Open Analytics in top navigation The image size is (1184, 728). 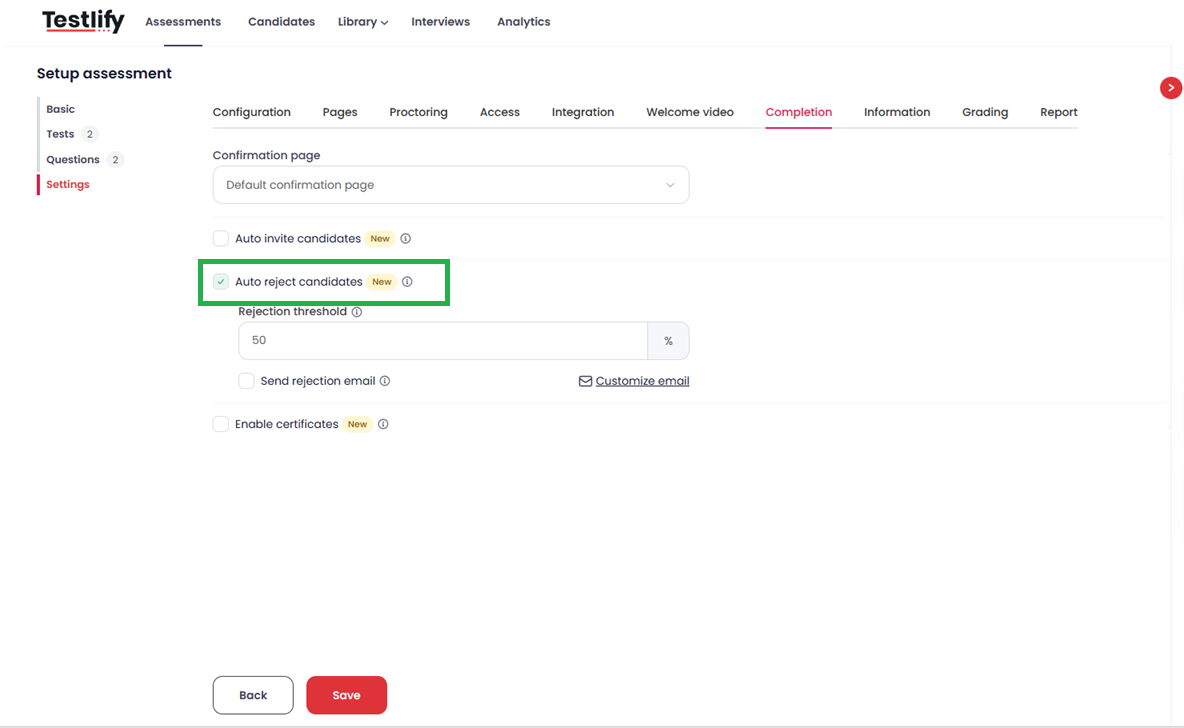pyautogui.click(x=523, y=22)
